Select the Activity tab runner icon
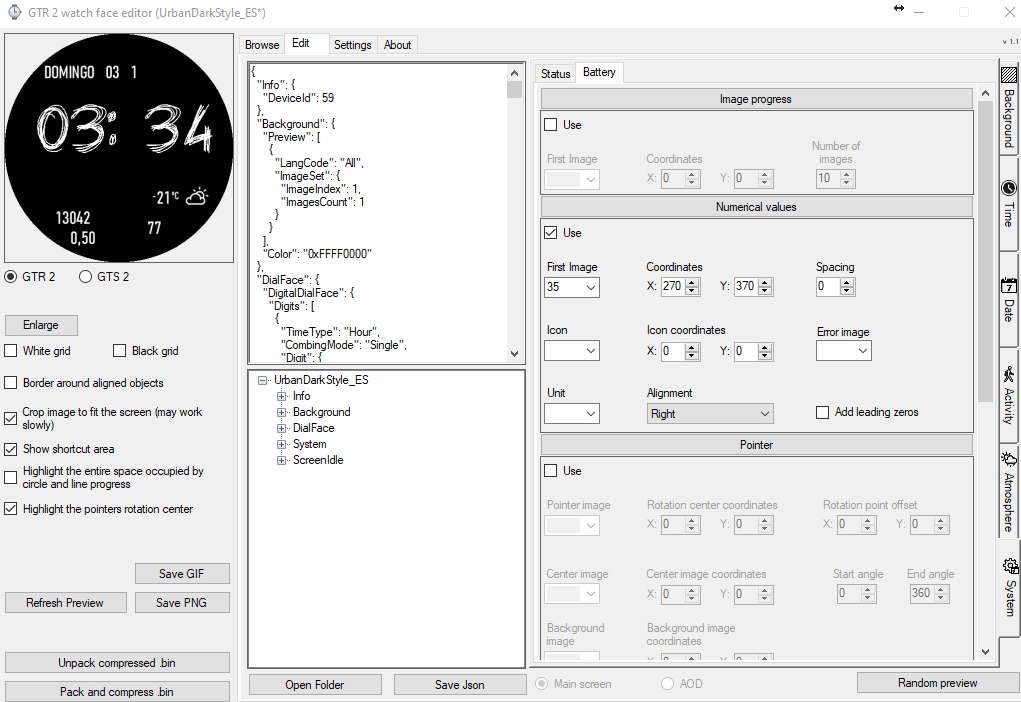The height and width of the screenshot is (702, 1021). [x=1008, y=375]
